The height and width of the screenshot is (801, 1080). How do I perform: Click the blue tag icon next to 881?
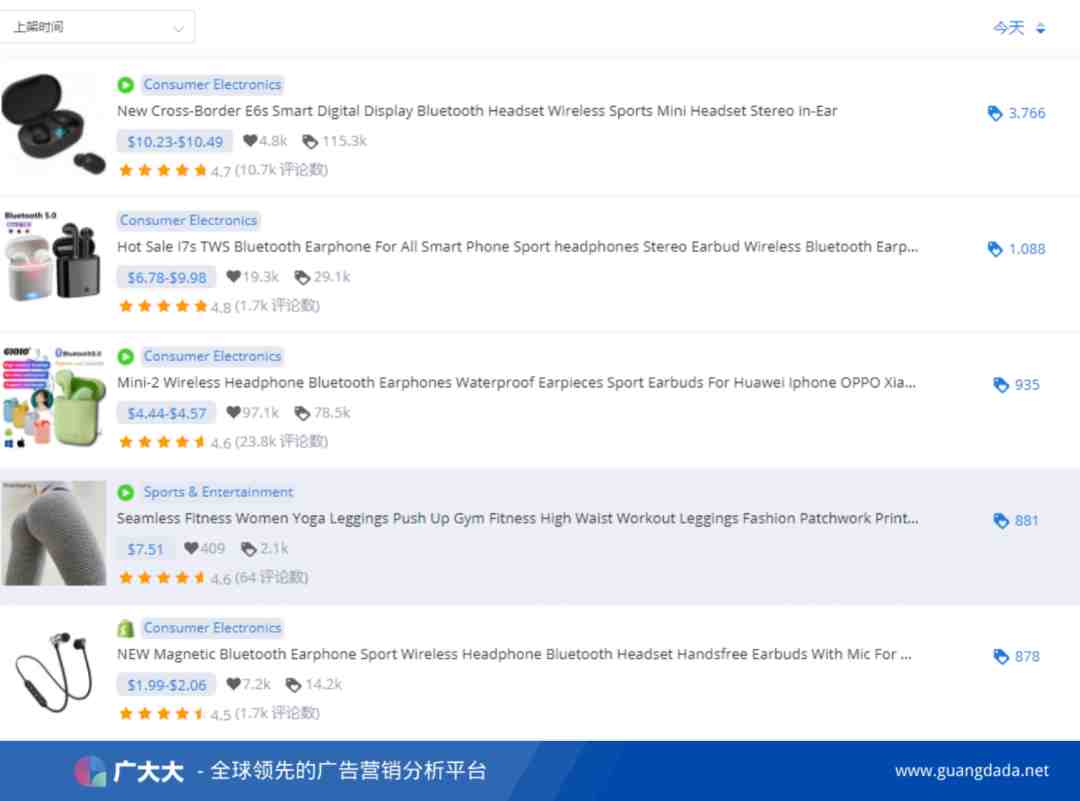pyautogui.click(x=1001, y=520)
